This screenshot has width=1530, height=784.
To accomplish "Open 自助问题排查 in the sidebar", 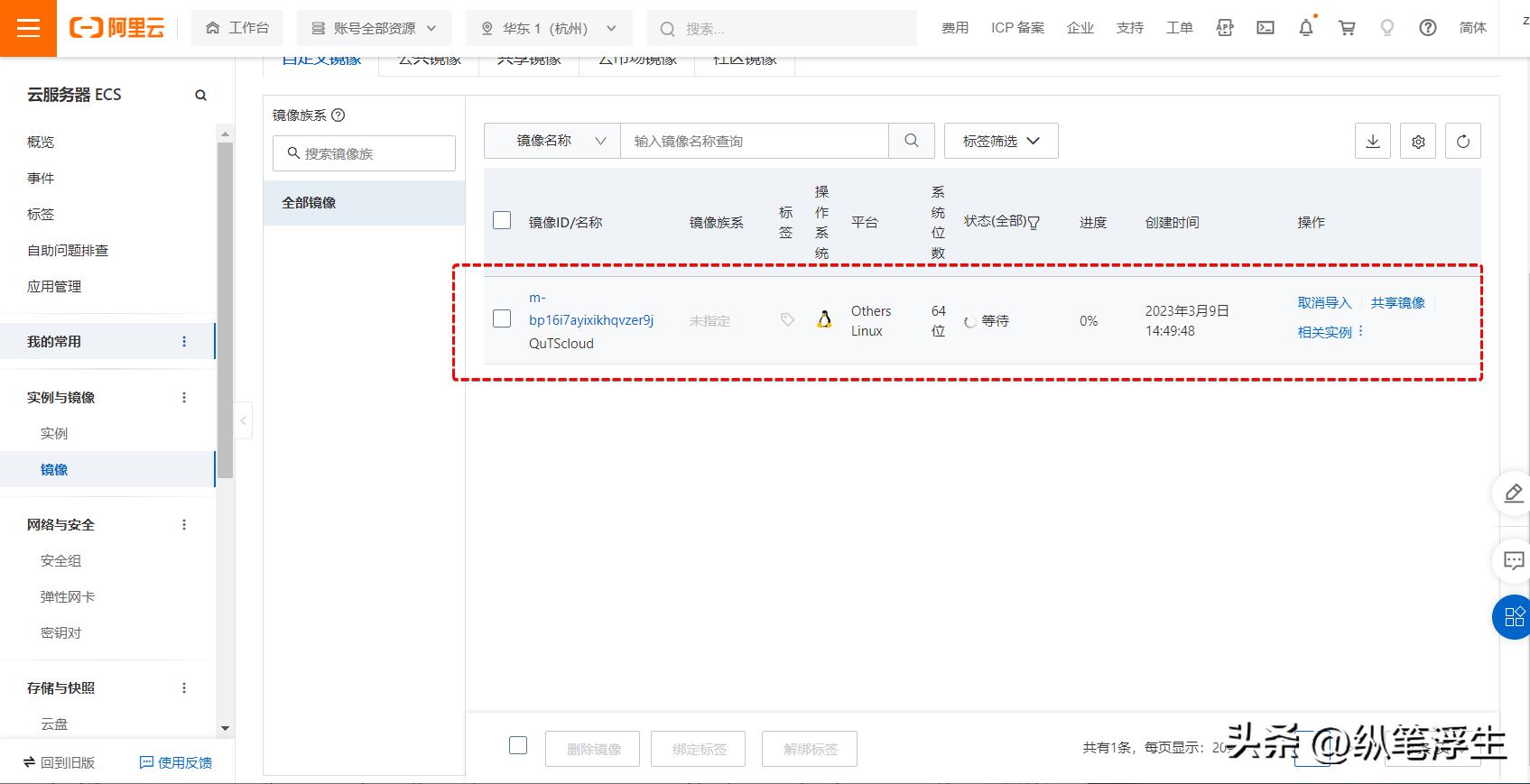I will pyautogui.click(x=68, y=250).
